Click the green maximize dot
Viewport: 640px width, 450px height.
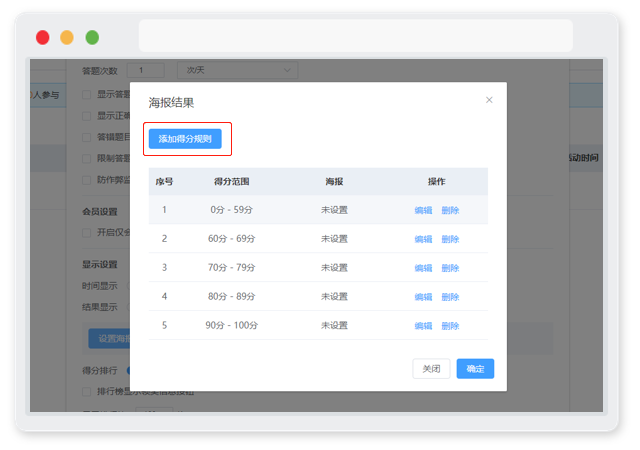[x=92, y=38]
